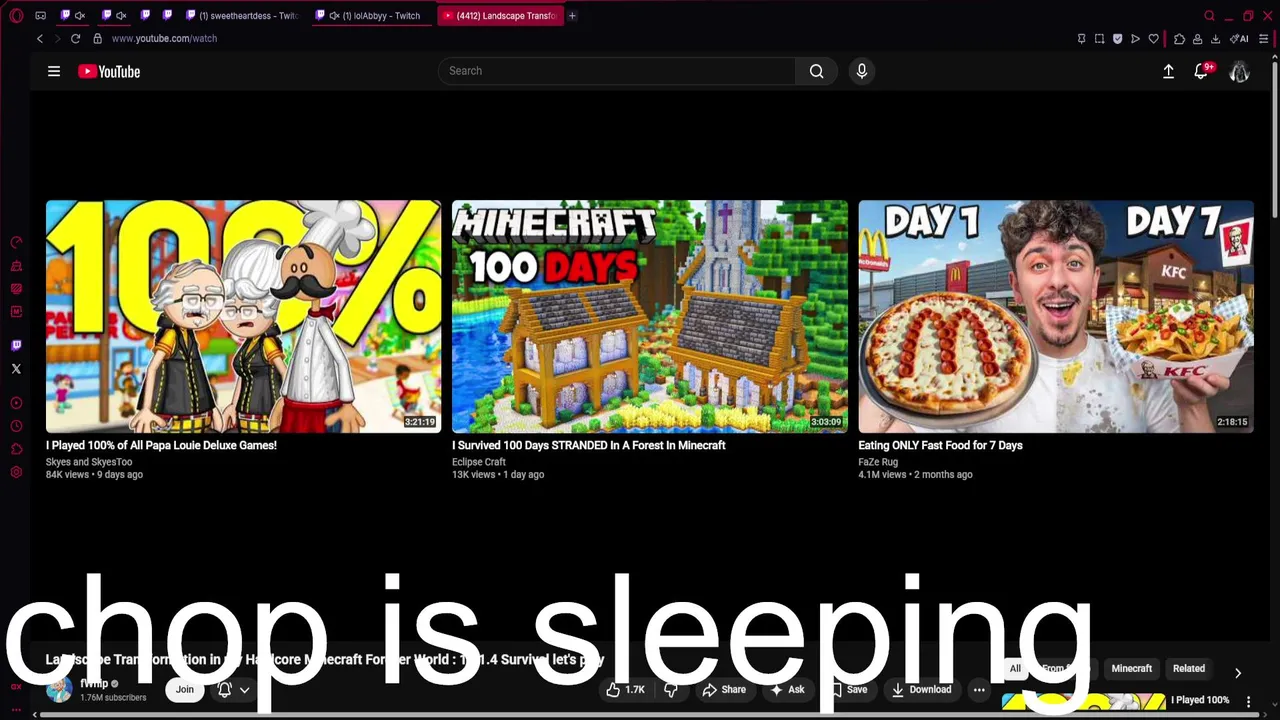Viewport: 1280px width, 720px height.
Task: Go to YouTube home via logo
Action: (x=109, y=71)
